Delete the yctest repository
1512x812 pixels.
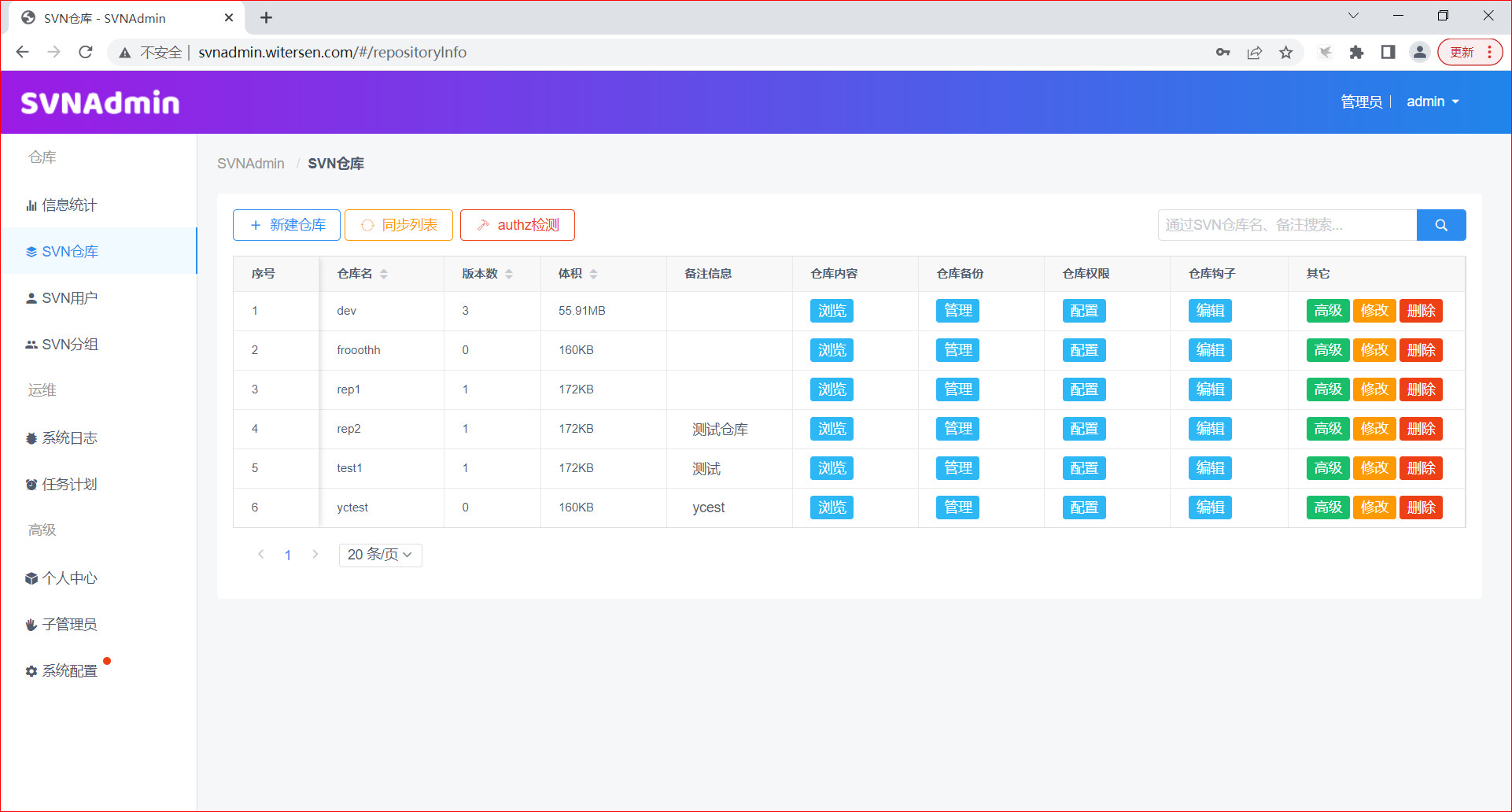tap(1421, 507)
